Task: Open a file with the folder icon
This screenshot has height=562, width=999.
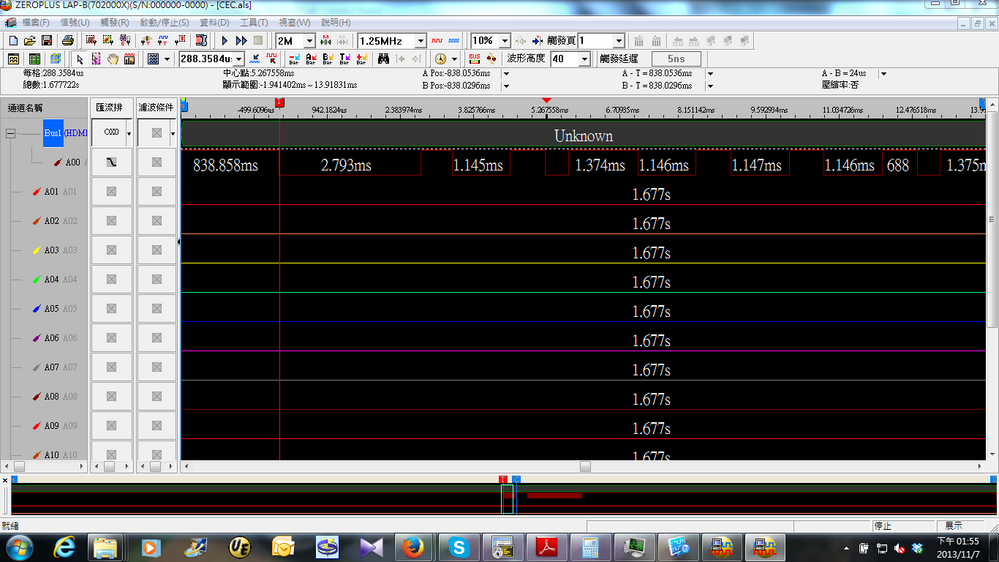Action: [30, 41]
